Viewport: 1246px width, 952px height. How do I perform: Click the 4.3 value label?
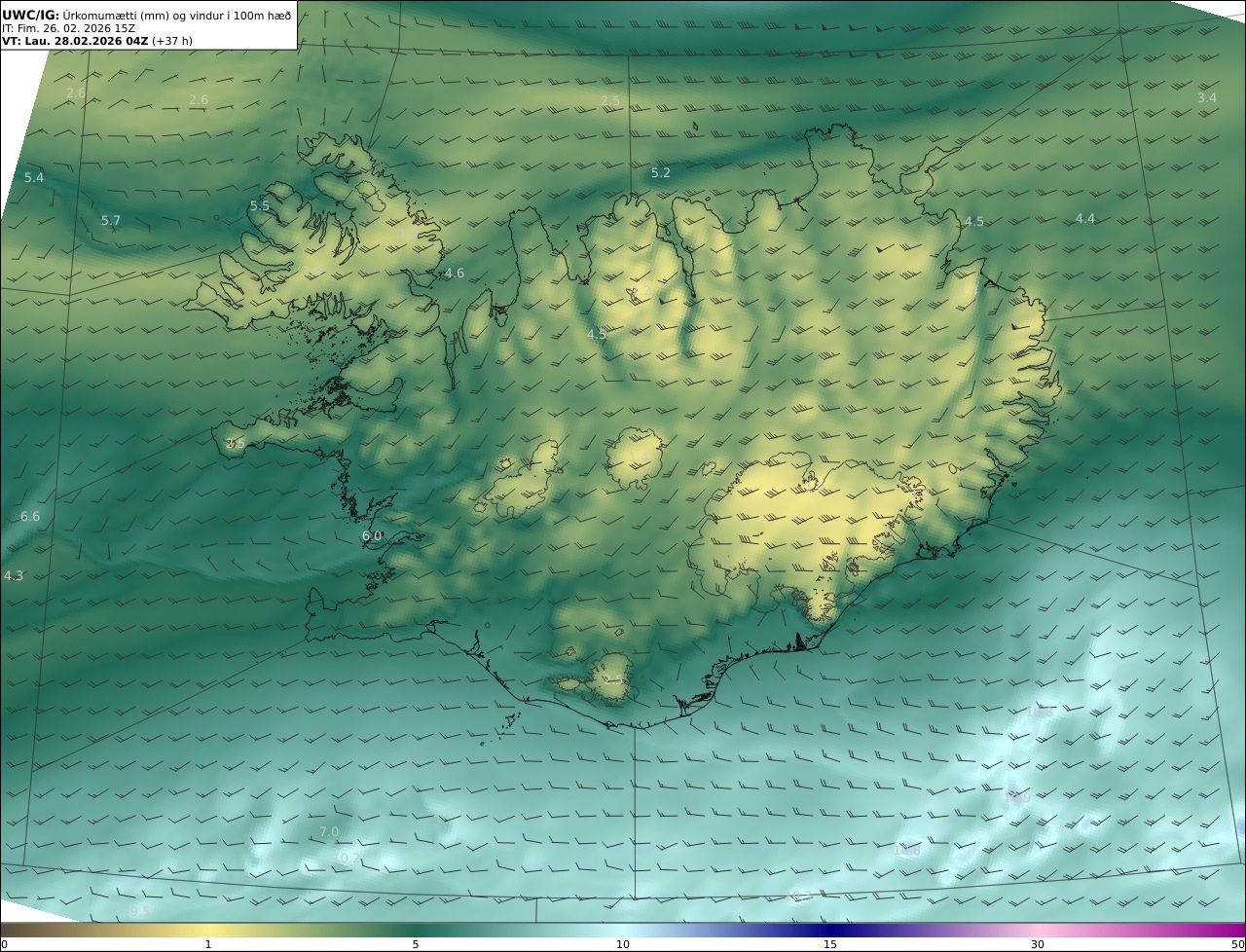click(x=14, y=576)
